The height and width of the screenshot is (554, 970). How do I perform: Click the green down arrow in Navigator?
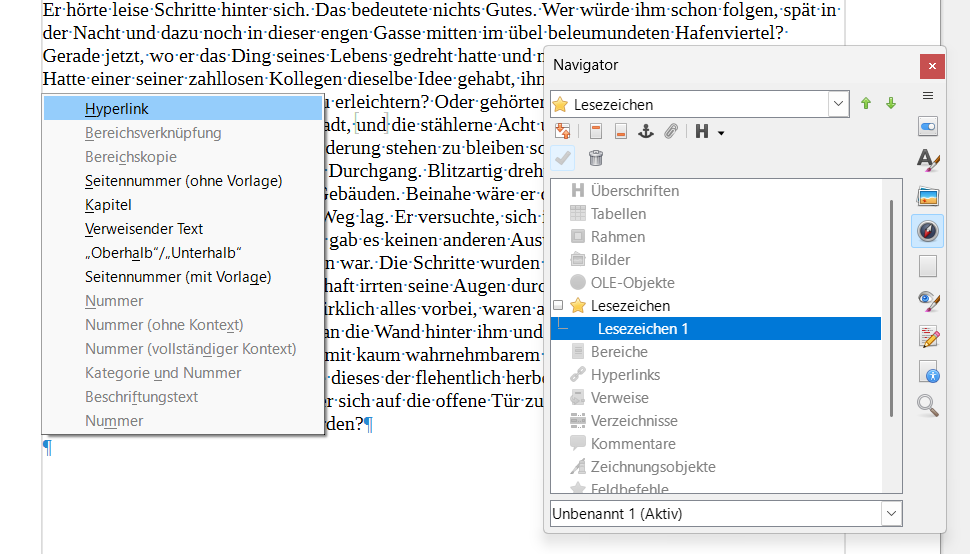890,103
